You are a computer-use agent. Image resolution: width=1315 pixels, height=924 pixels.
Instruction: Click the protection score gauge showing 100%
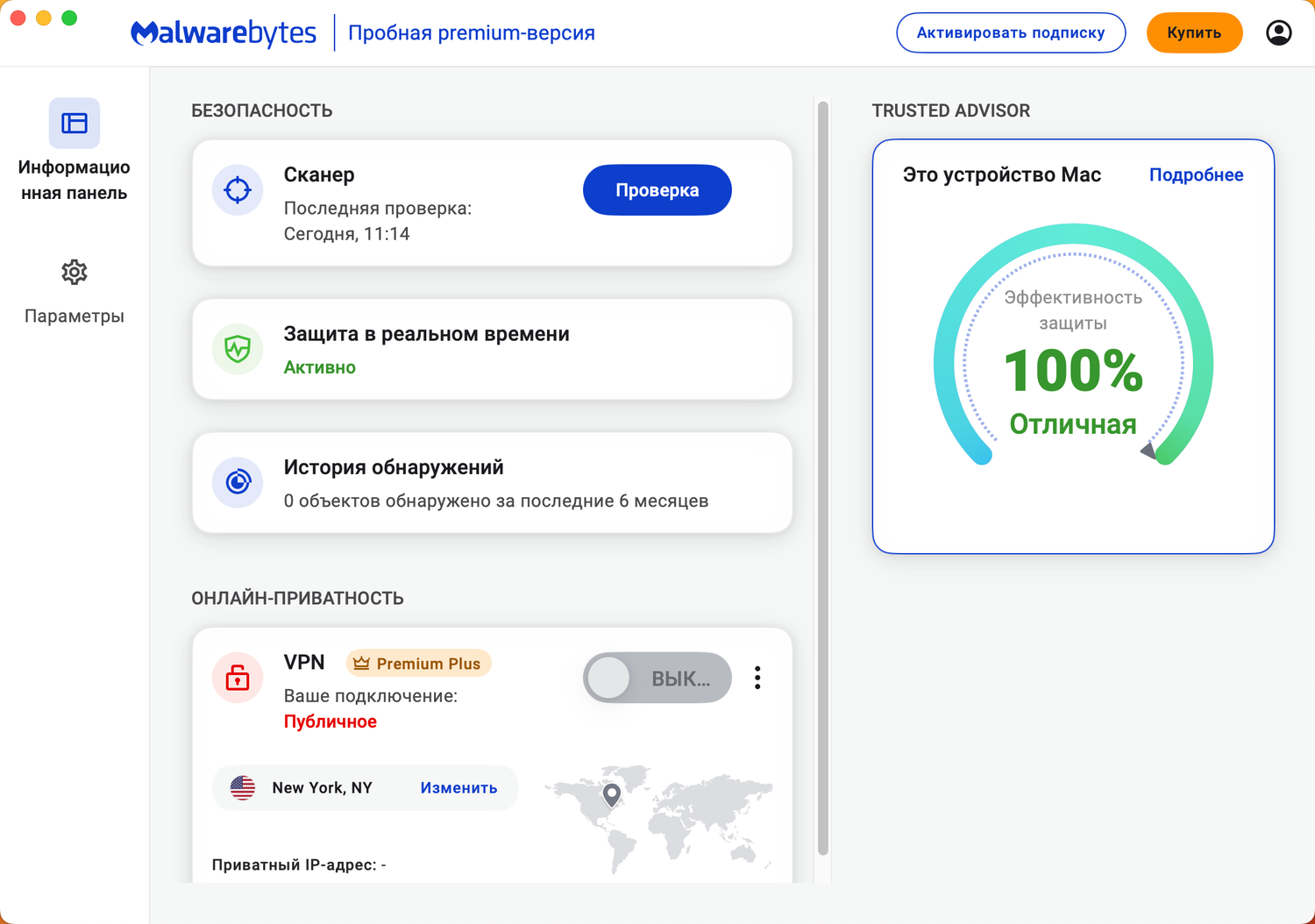(1073, 346)
